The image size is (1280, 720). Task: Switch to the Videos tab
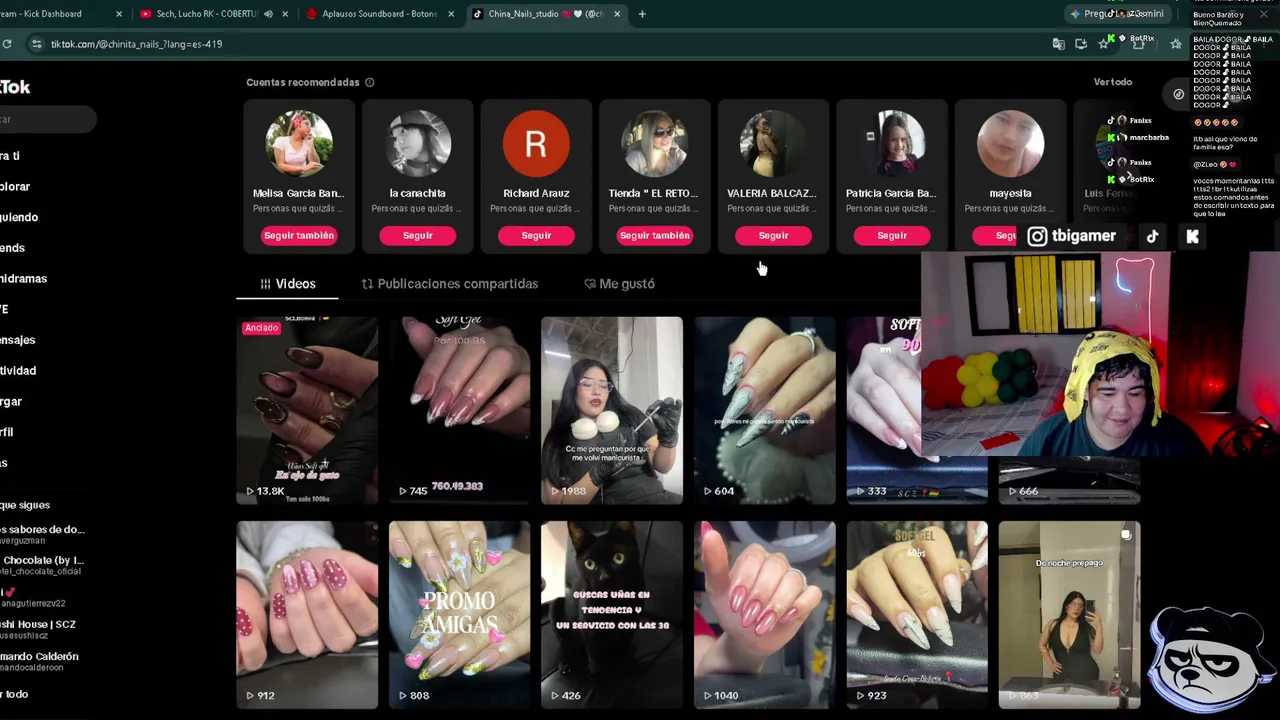287,284
